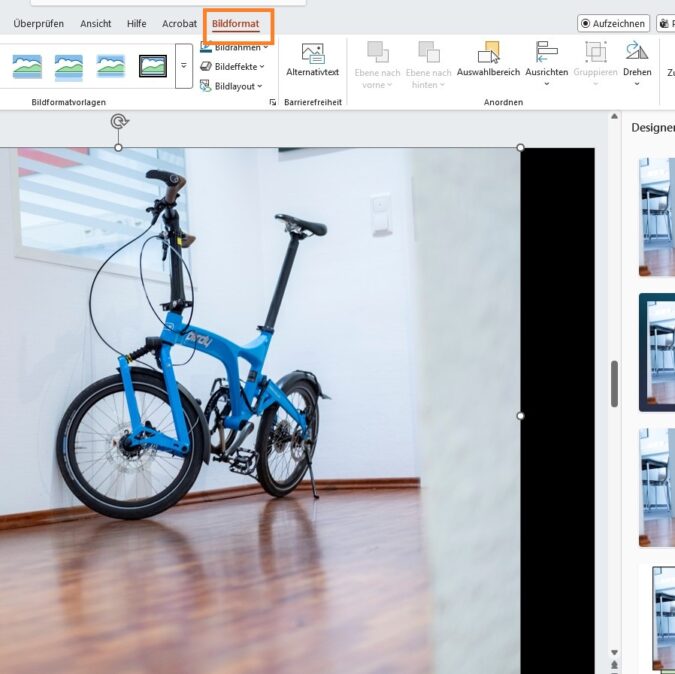Viewport: 675px width, 674px height.
Task: Open the Bildrahmen dropdown
Action: 240,47
